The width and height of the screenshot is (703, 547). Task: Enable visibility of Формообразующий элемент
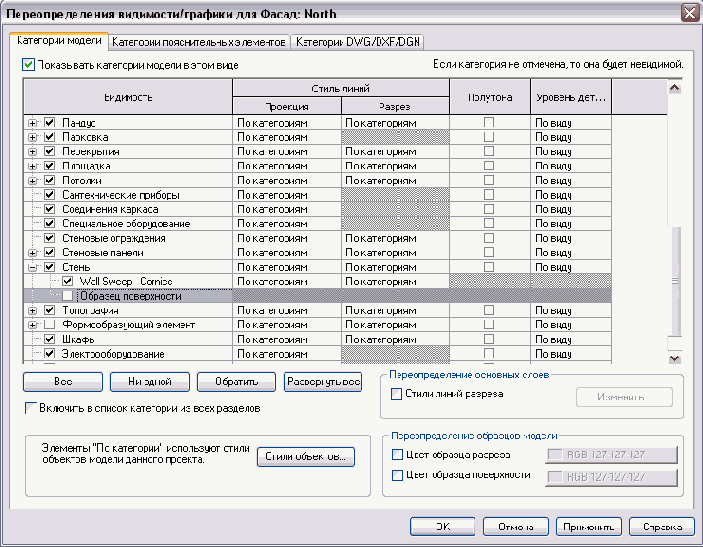[49, 324]
